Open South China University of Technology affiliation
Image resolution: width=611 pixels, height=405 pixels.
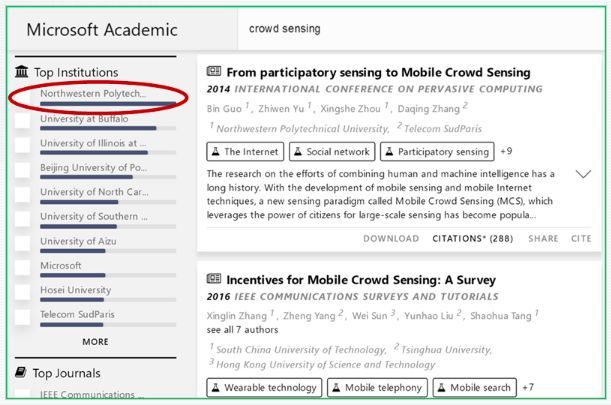point(301,349)
